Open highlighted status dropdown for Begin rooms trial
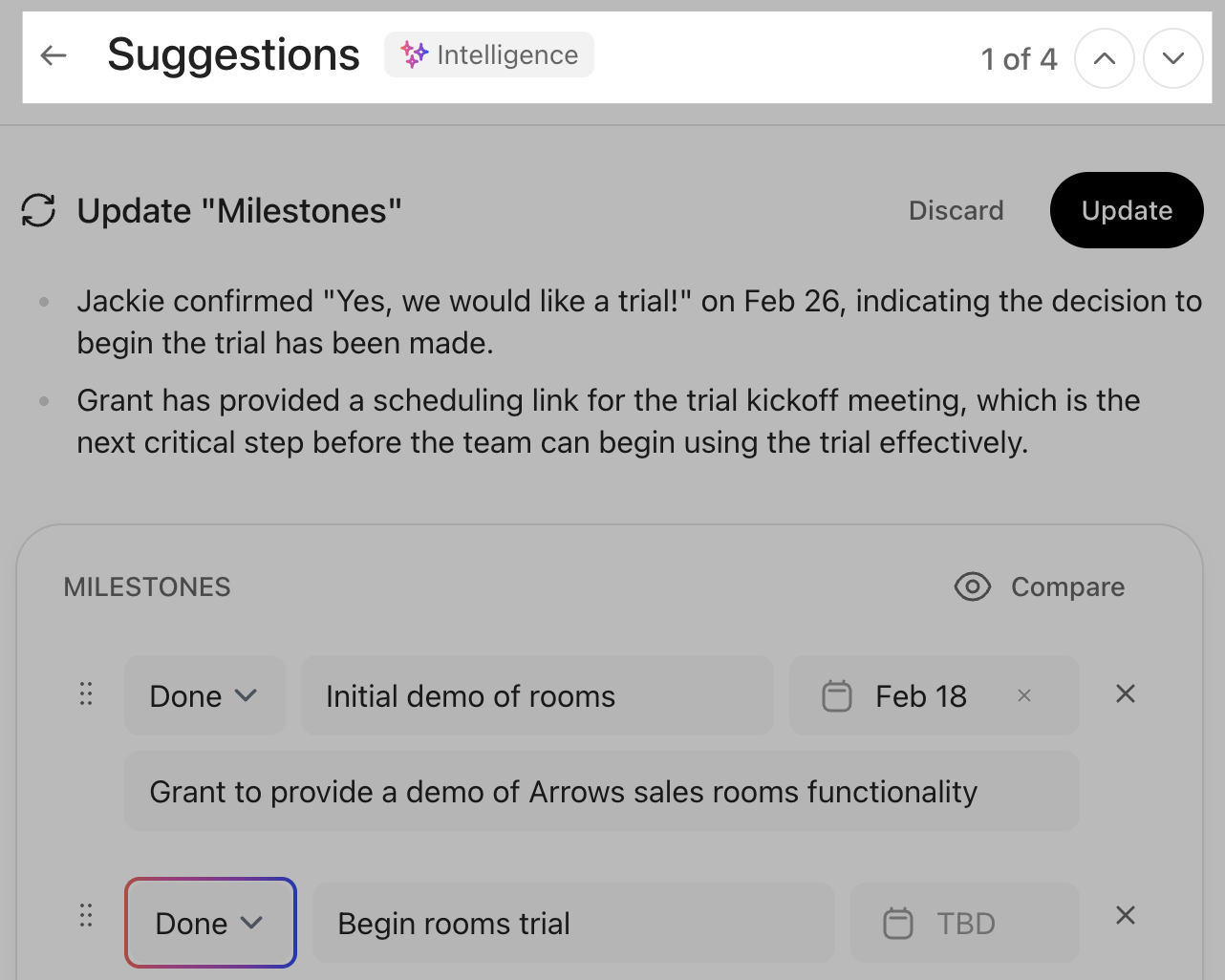 (209, 924)
